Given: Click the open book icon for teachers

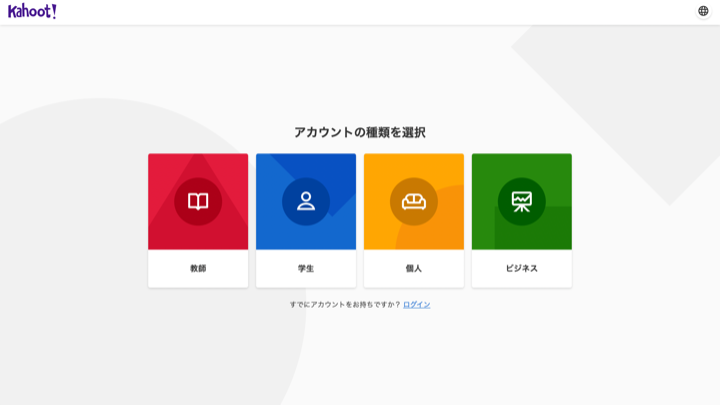Looking at the screenshot, I should pyautogui.click(x=198, y=201).
